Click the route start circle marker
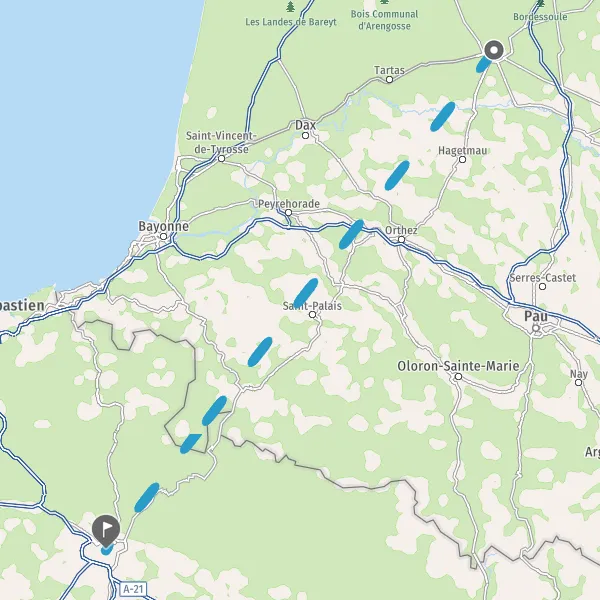Viewport: 600px width, 600px height. coord(494,50)
